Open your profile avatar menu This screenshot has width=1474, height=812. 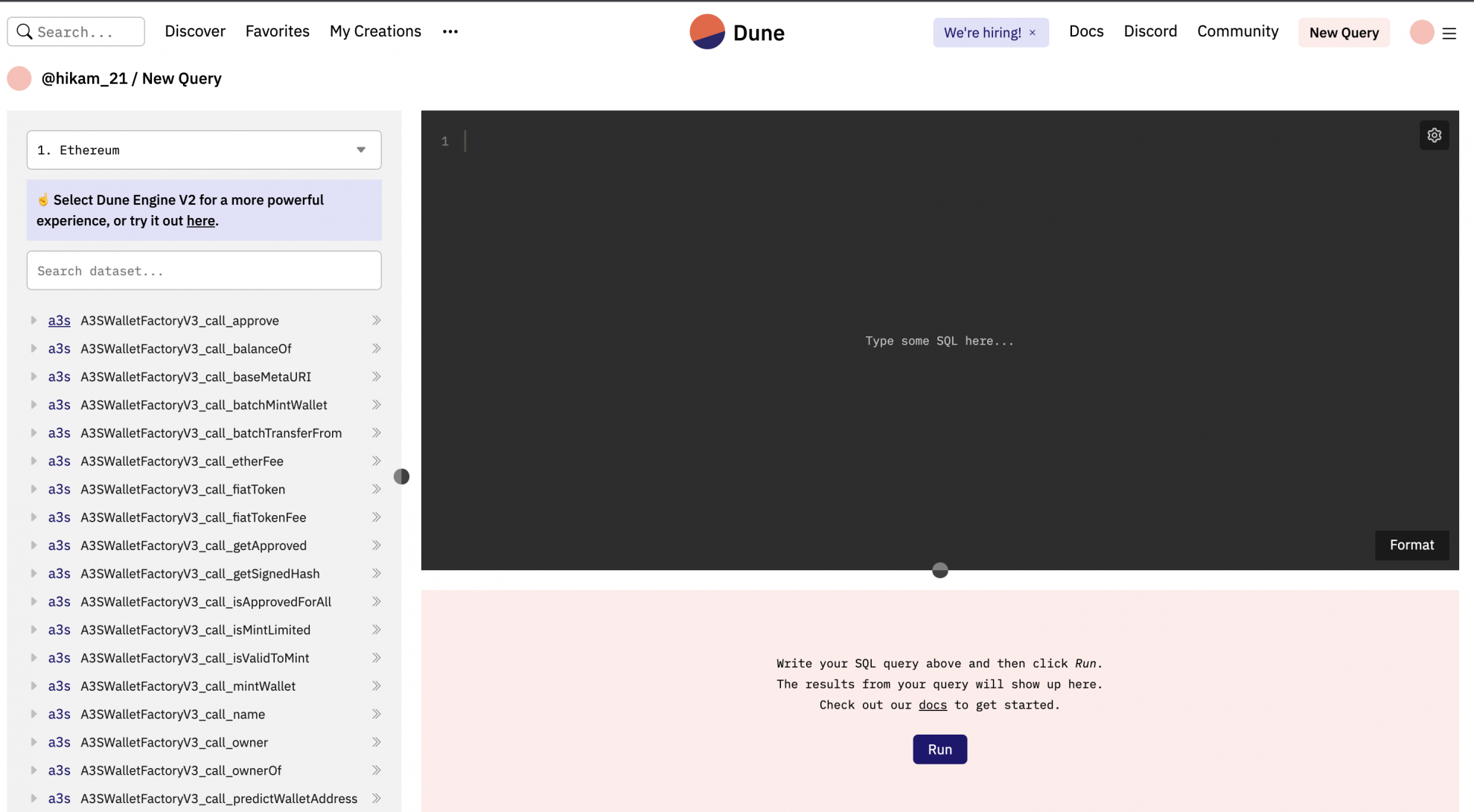click(1421, 32)
